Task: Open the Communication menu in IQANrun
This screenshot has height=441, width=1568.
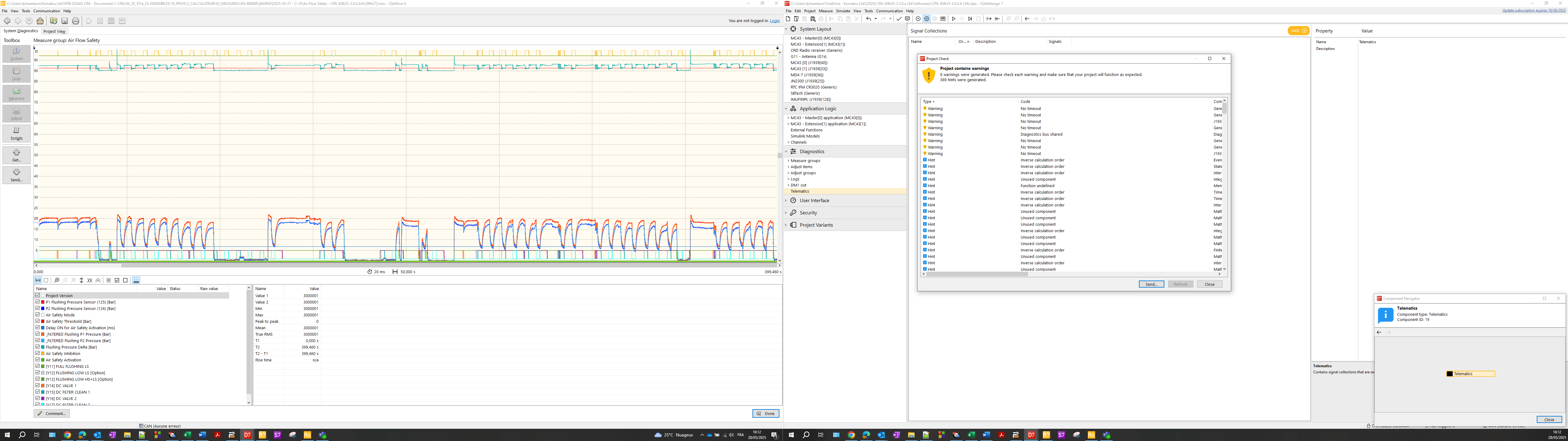Action: click(x=47, y=11)
